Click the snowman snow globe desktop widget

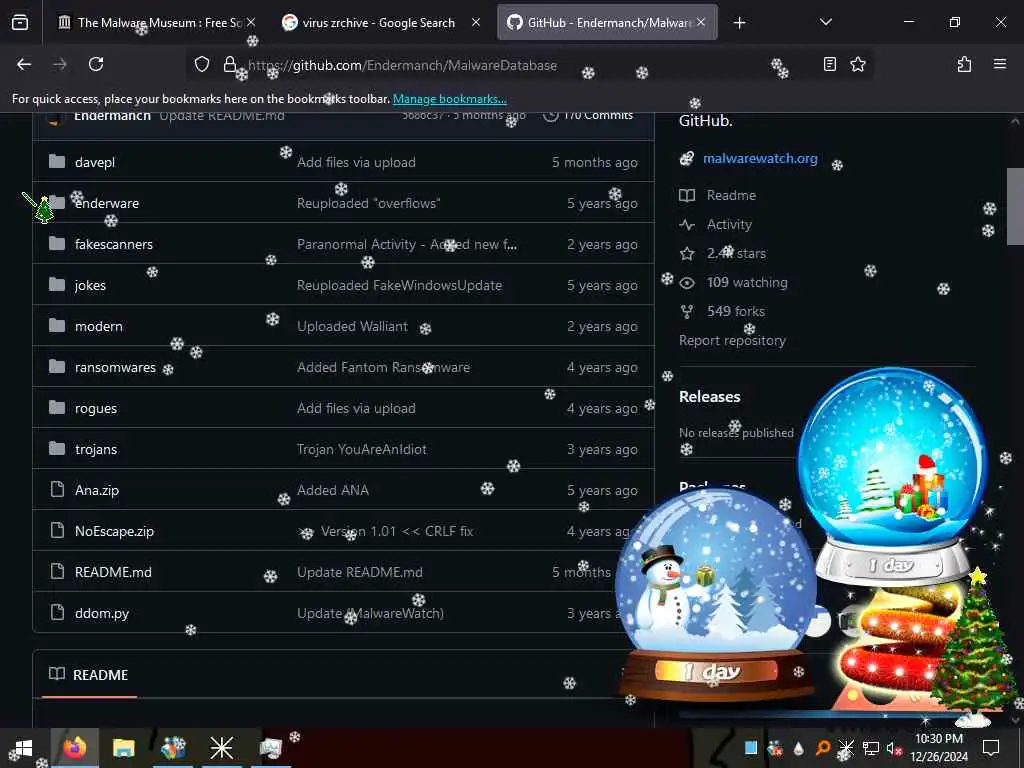(716, 594)
